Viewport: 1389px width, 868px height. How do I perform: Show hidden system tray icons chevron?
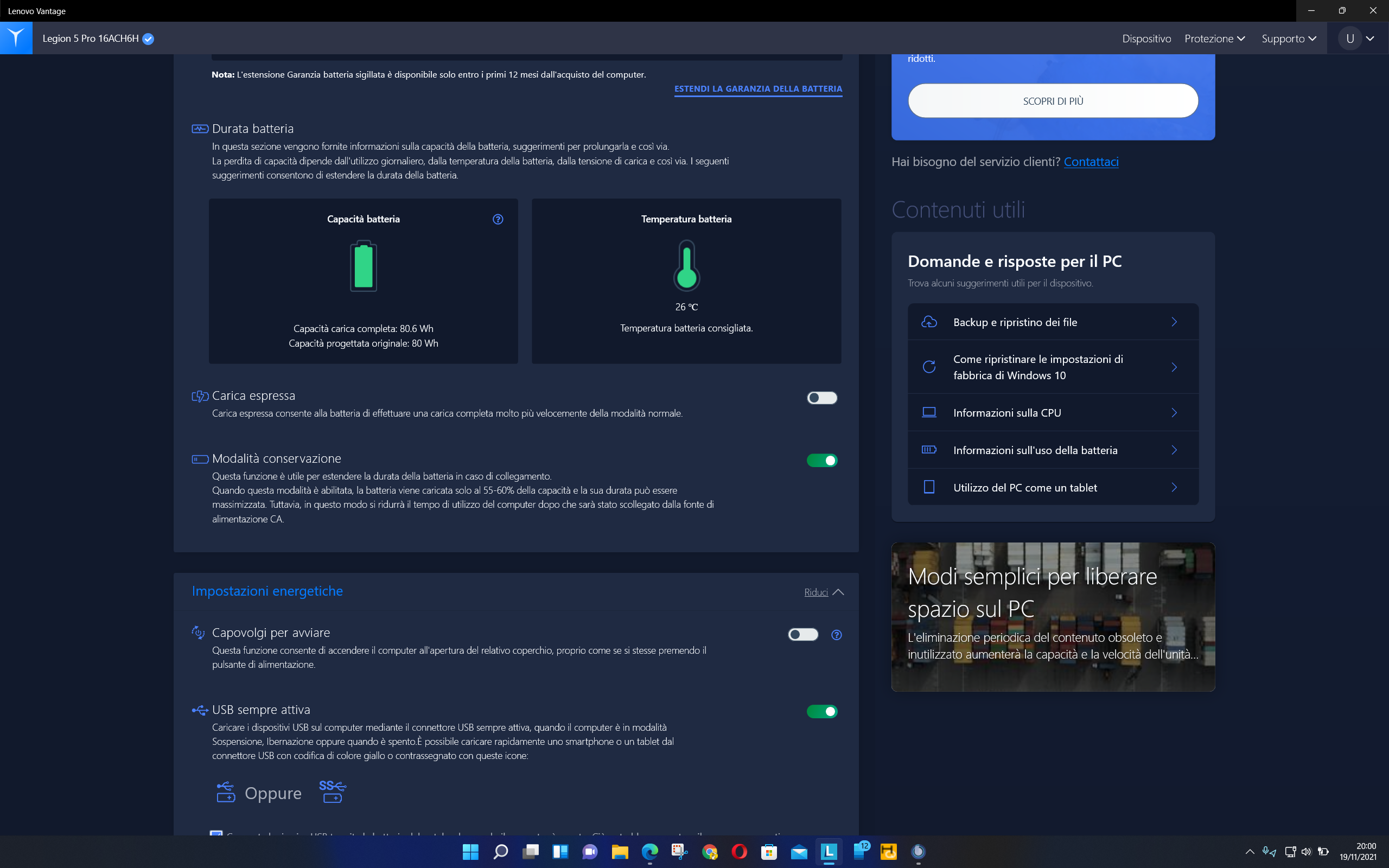click(x=1250, y=851)
